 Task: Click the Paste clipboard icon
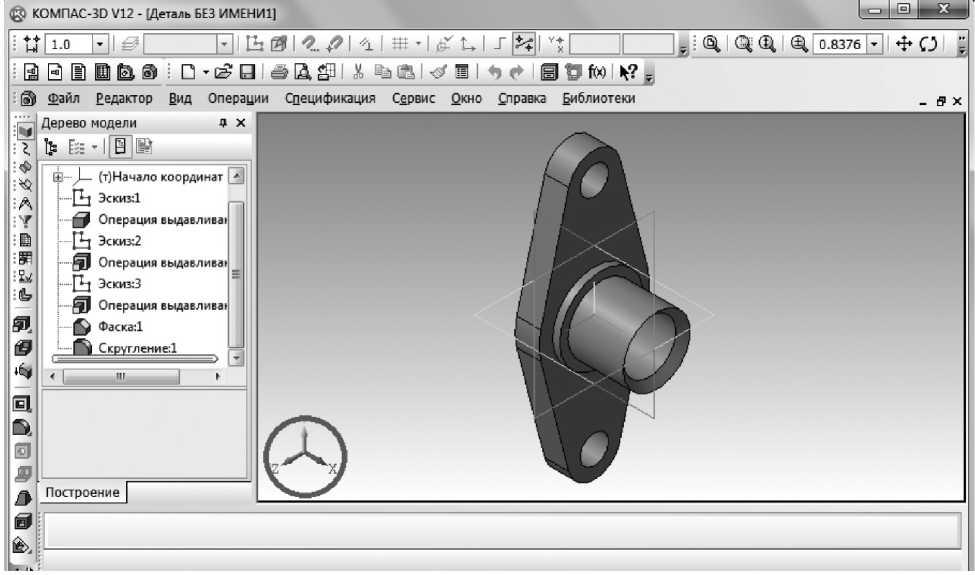click(406, 72)
